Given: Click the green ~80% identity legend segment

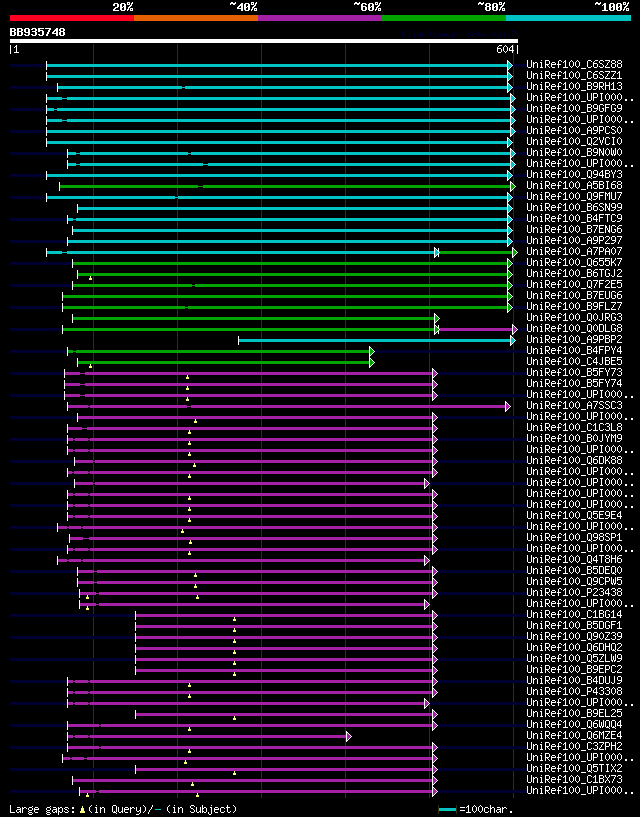Looking at the screenshot, I should click(444, 18).
